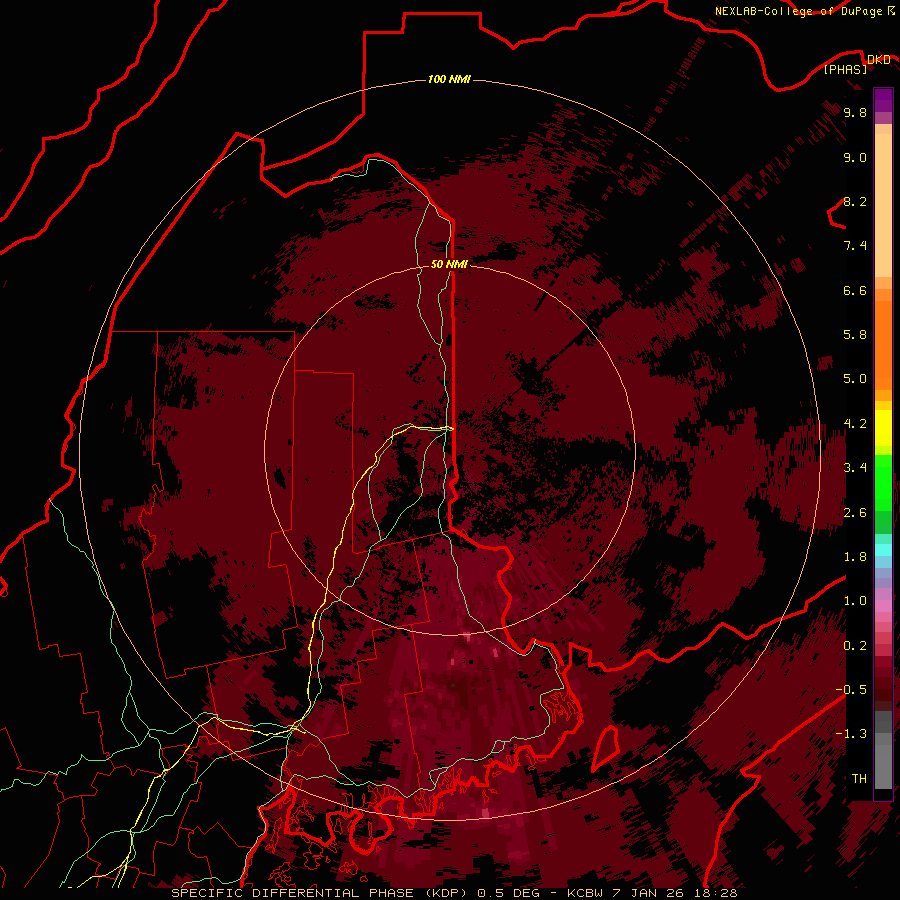Click the TH threshold label on scale
Image resolution: width=900 pixels, height=900 pixels.
coord(859,779)
